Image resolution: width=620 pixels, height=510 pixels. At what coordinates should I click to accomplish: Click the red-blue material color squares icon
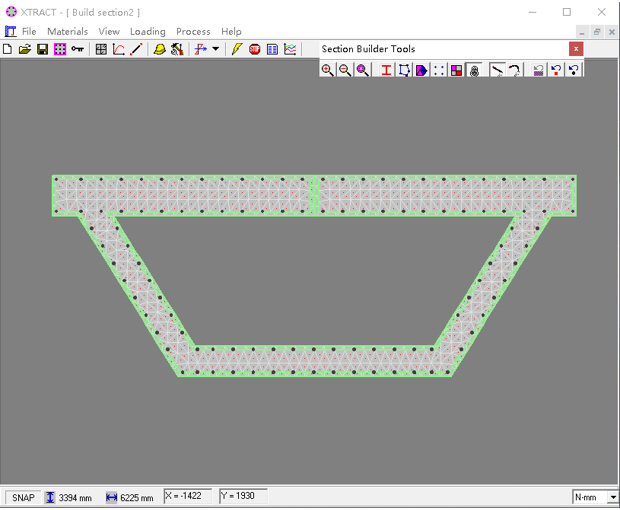pyautogui.click(x=456, y=70)
